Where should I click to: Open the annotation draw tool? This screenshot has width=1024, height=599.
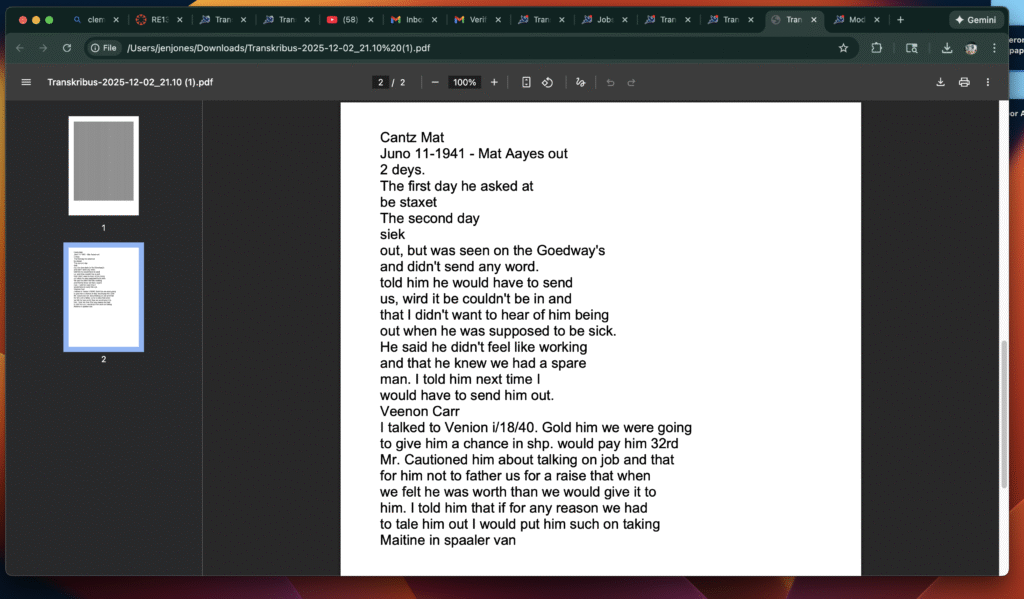(x=580, y=82)
